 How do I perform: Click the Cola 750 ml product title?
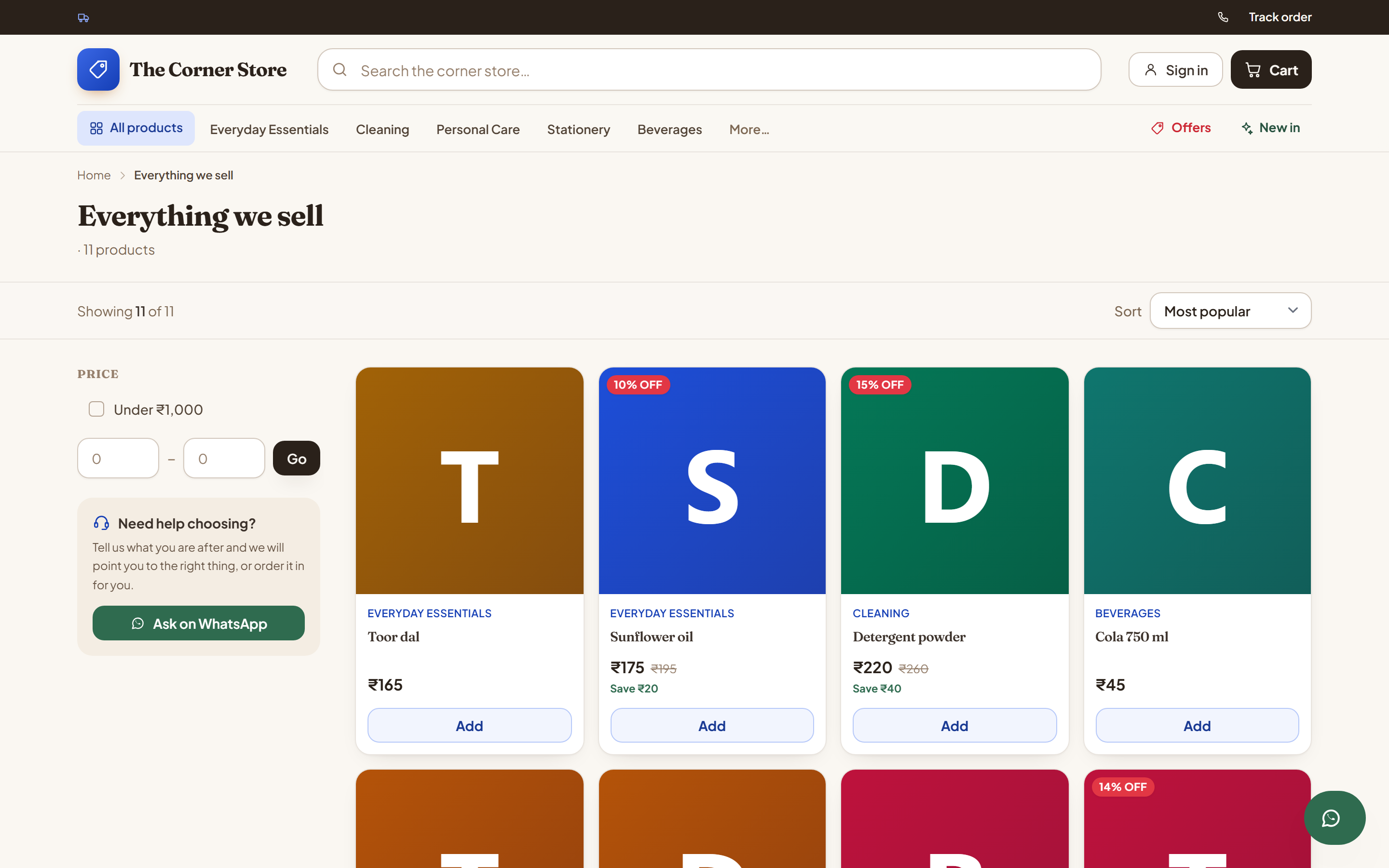pos(1132,637)
